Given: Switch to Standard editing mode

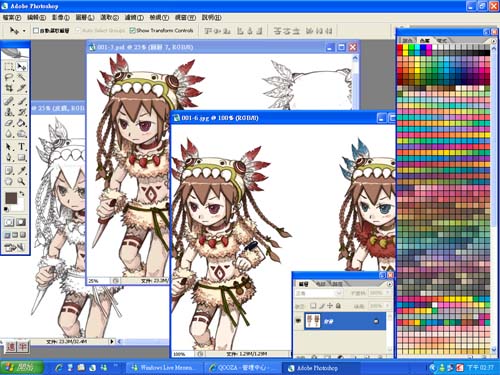Looking at the screenshot, I should coord(9,222).
